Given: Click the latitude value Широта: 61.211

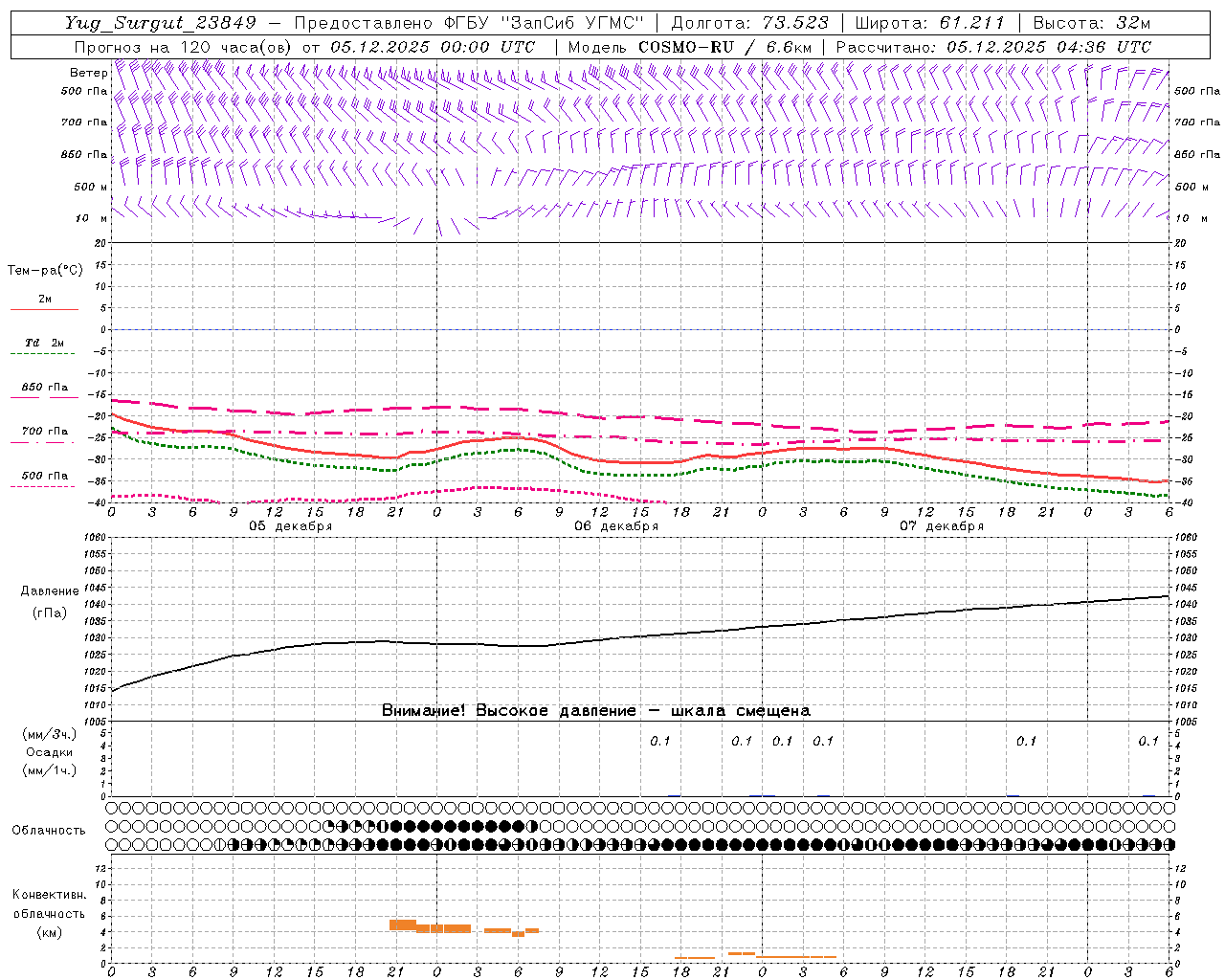Looking at the screenshot, I should point(929,23).
